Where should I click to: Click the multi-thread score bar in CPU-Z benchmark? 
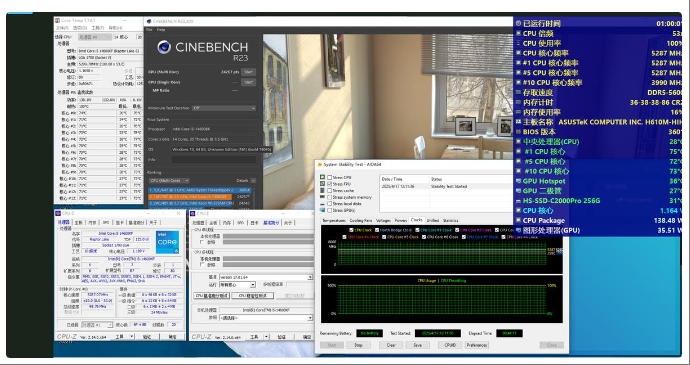click(268, 259)
